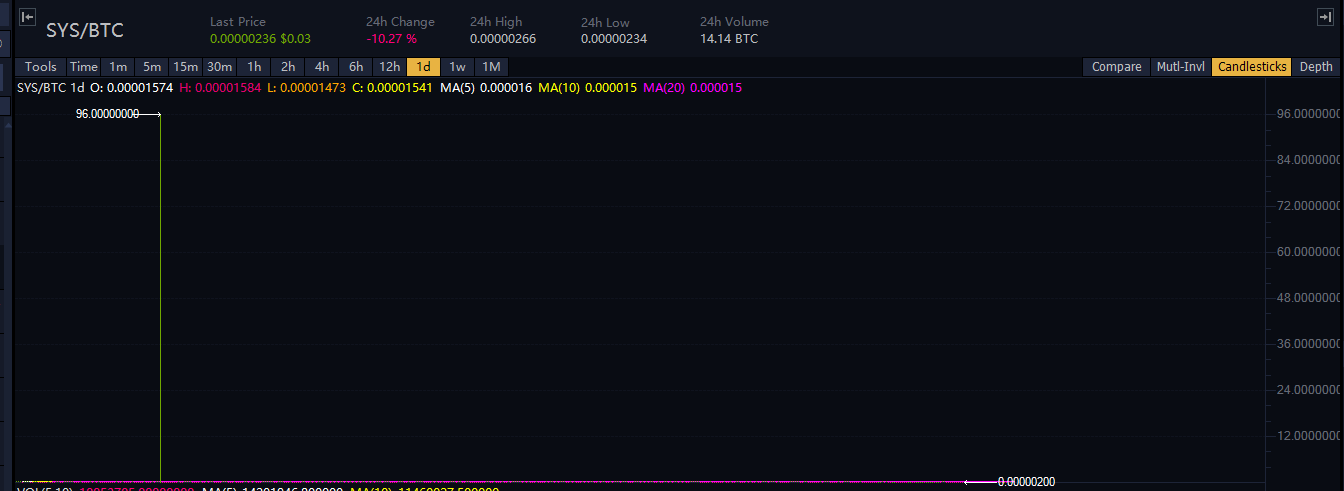Select the 30m interval
Image resolution: width=1344 pixels, height=491 pixels.
pos(220,67)
